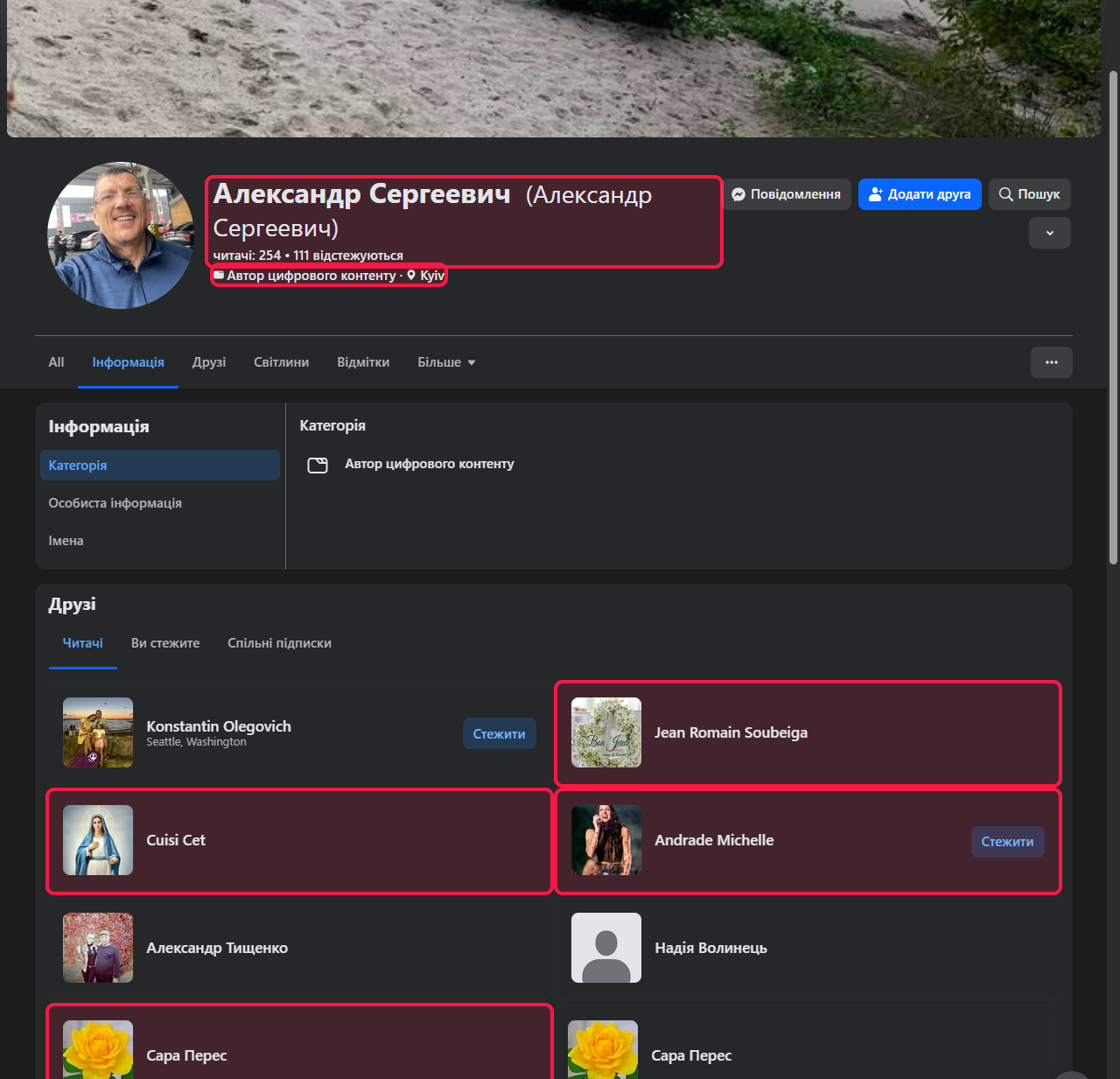Switch to Ви стежите tab

(x=165, y=643)
